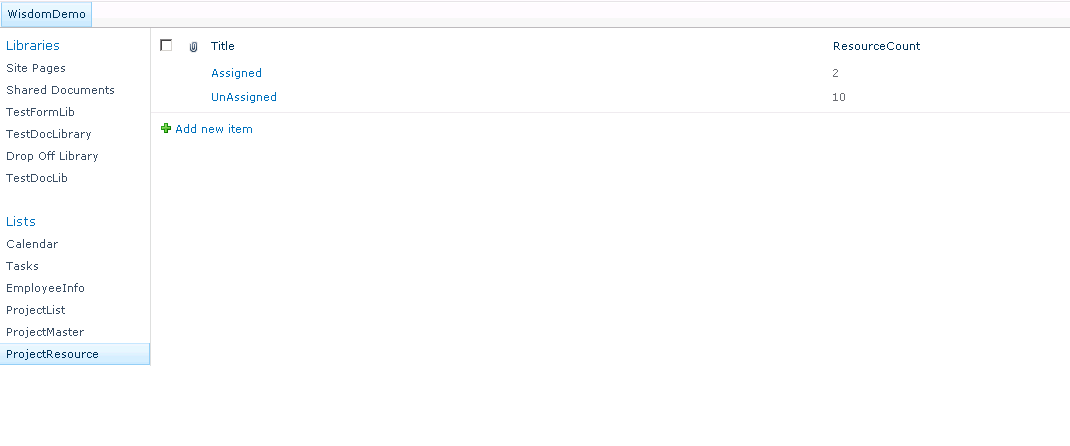The height and width of the screenshot is (446, 1070).
Task: Open the ProjectMaster list
Action: point(45,332)
